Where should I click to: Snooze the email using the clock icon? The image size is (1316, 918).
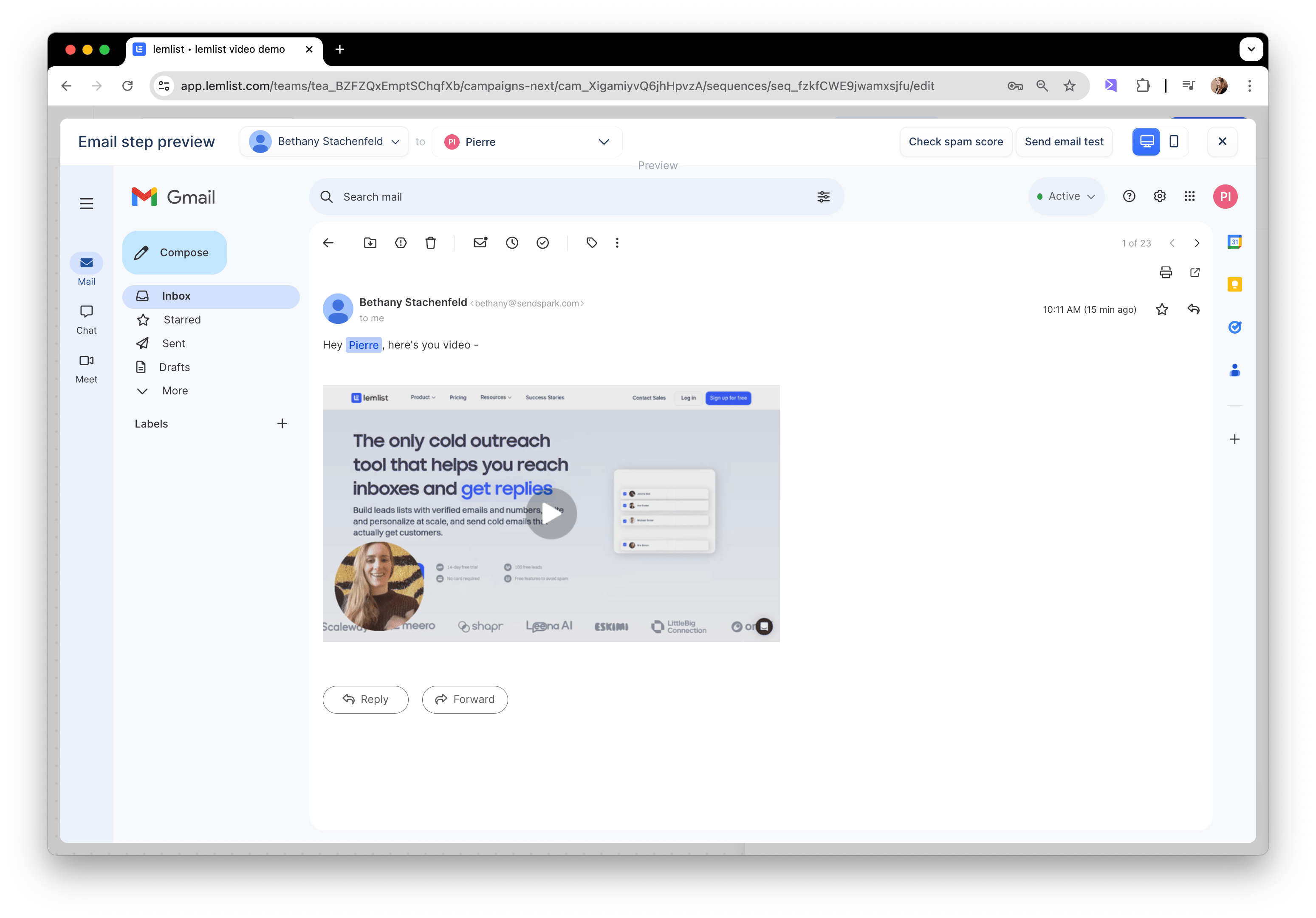pos(512,243)
